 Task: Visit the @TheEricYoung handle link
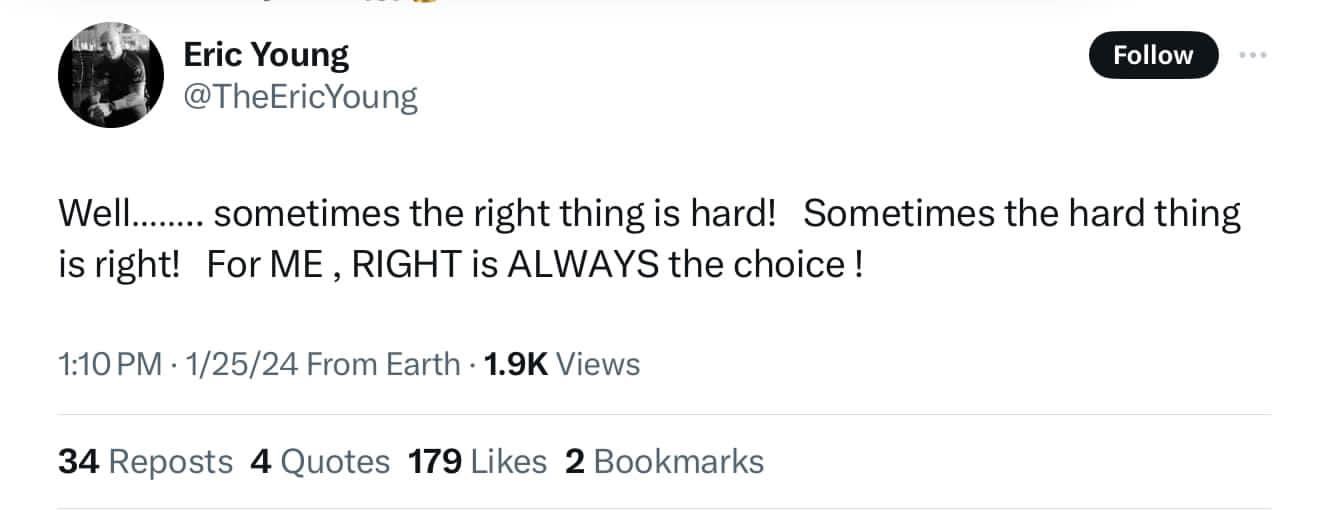click(300, 97)
